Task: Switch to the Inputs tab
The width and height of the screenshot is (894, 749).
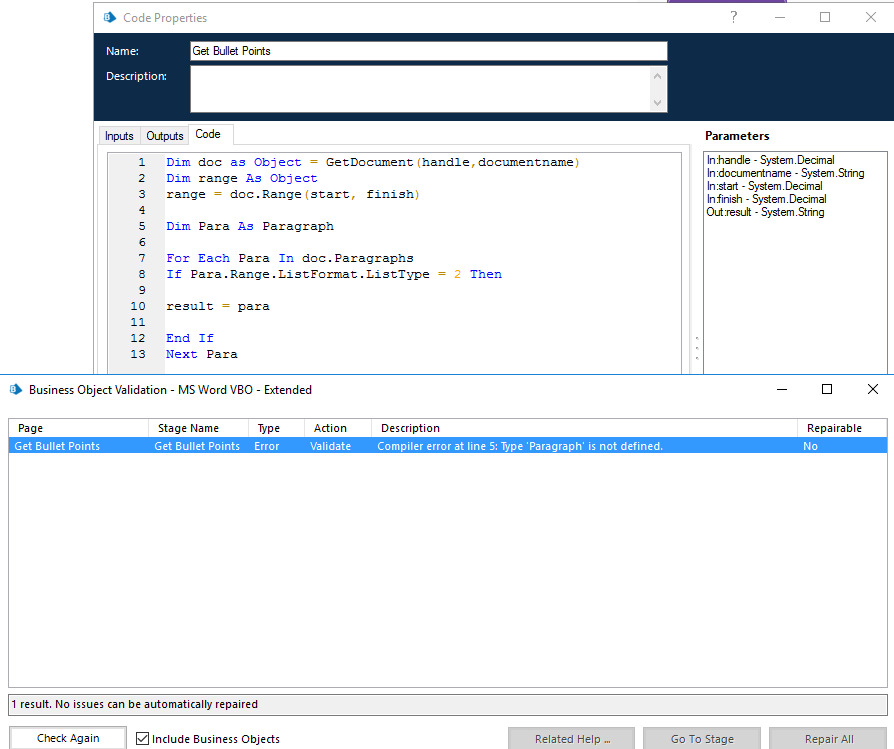Action: click(x=119, y=135)
